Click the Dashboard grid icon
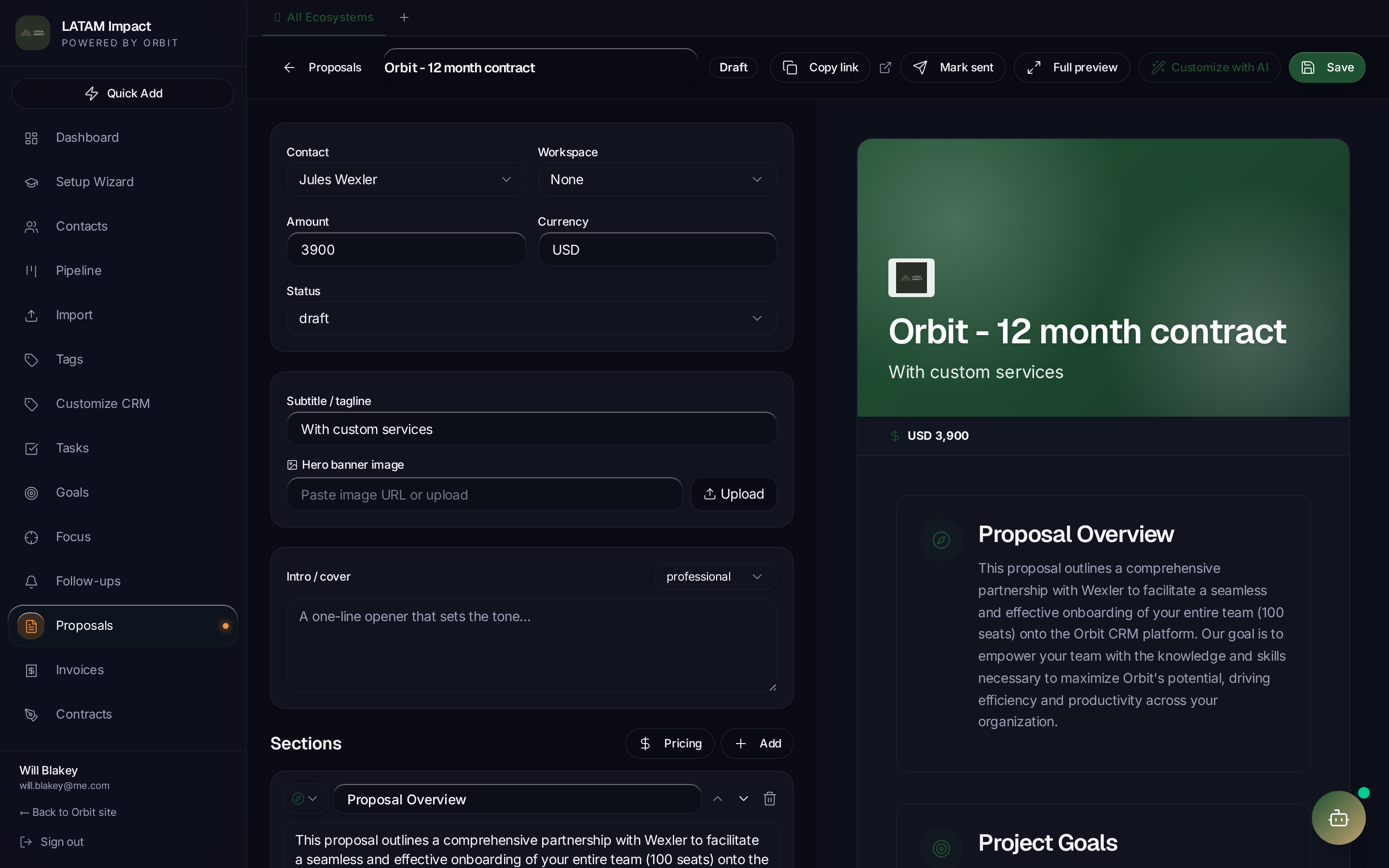 click(31, 138)
